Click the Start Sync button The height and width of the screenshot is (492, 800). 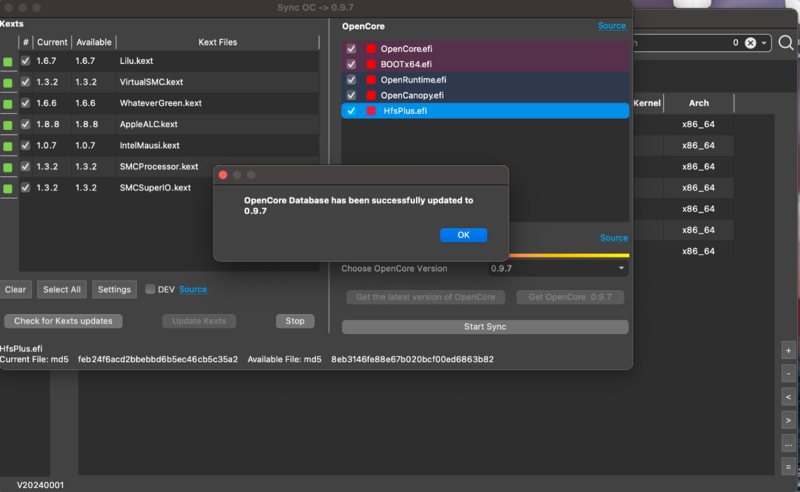485,327
